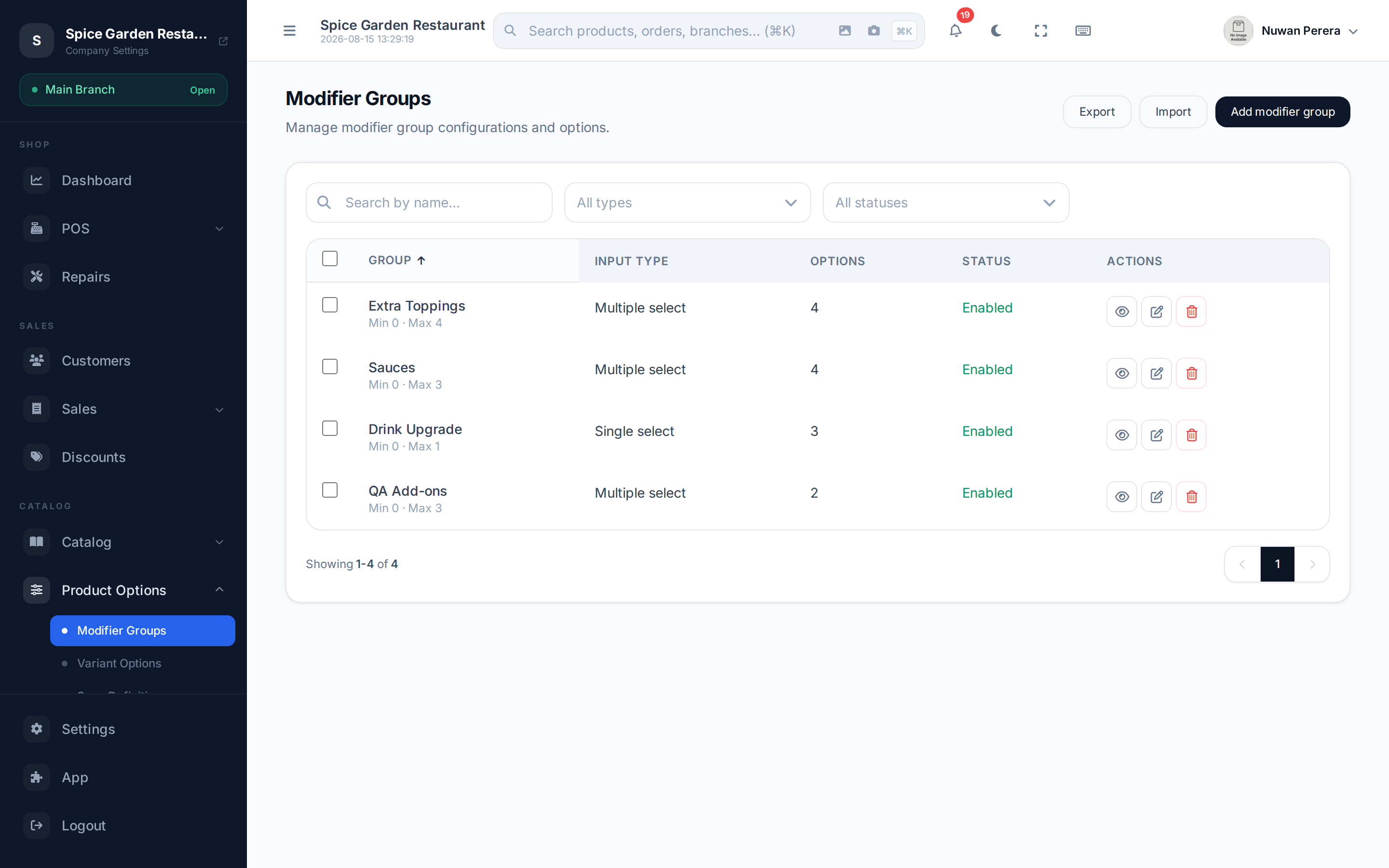Open Customers in sidebar
Viewport: 1389px width, 868px height.
[123, 361]
